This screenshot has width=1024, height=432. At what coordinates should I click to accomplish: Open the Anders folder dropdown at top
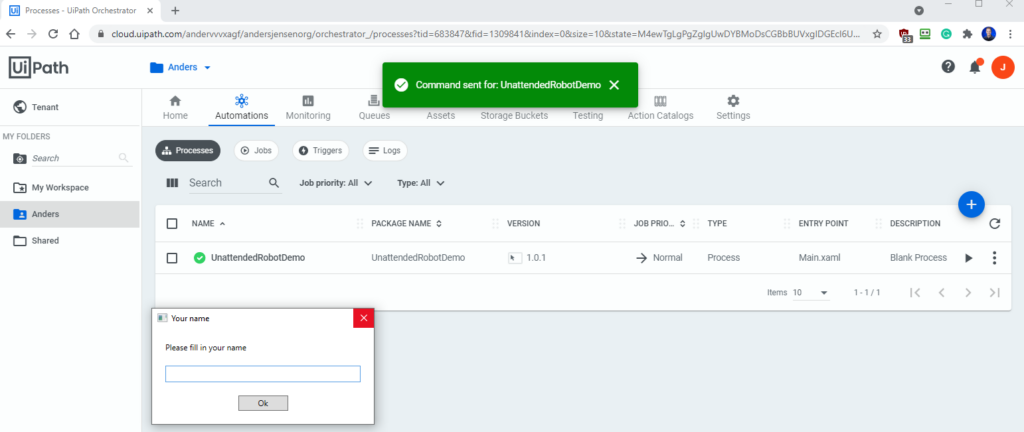(x=180, y=67)
